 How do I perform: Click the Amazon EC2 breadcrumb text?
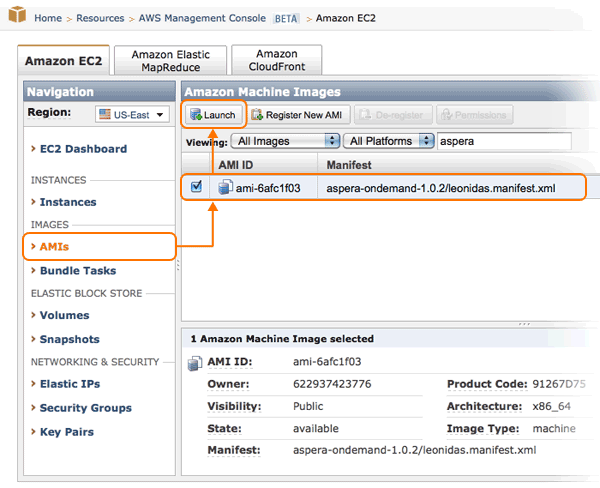[346, 18]
